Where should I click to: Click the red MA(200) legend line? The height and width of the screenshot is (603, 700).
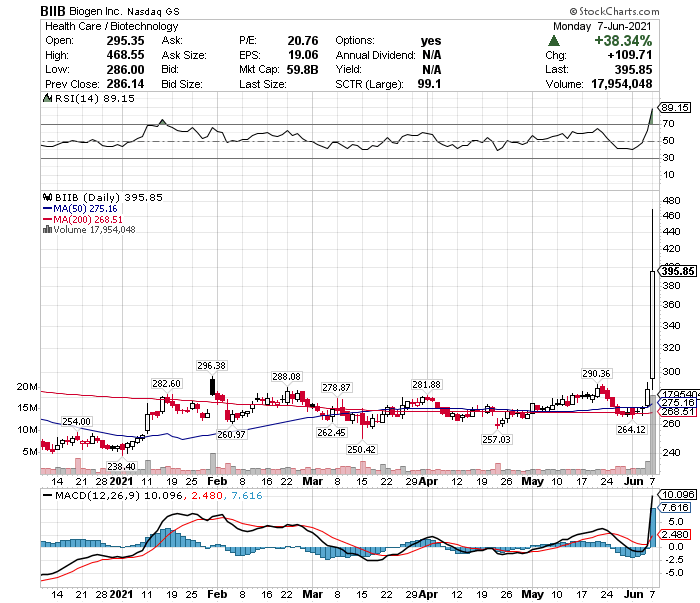pos(47,219)
